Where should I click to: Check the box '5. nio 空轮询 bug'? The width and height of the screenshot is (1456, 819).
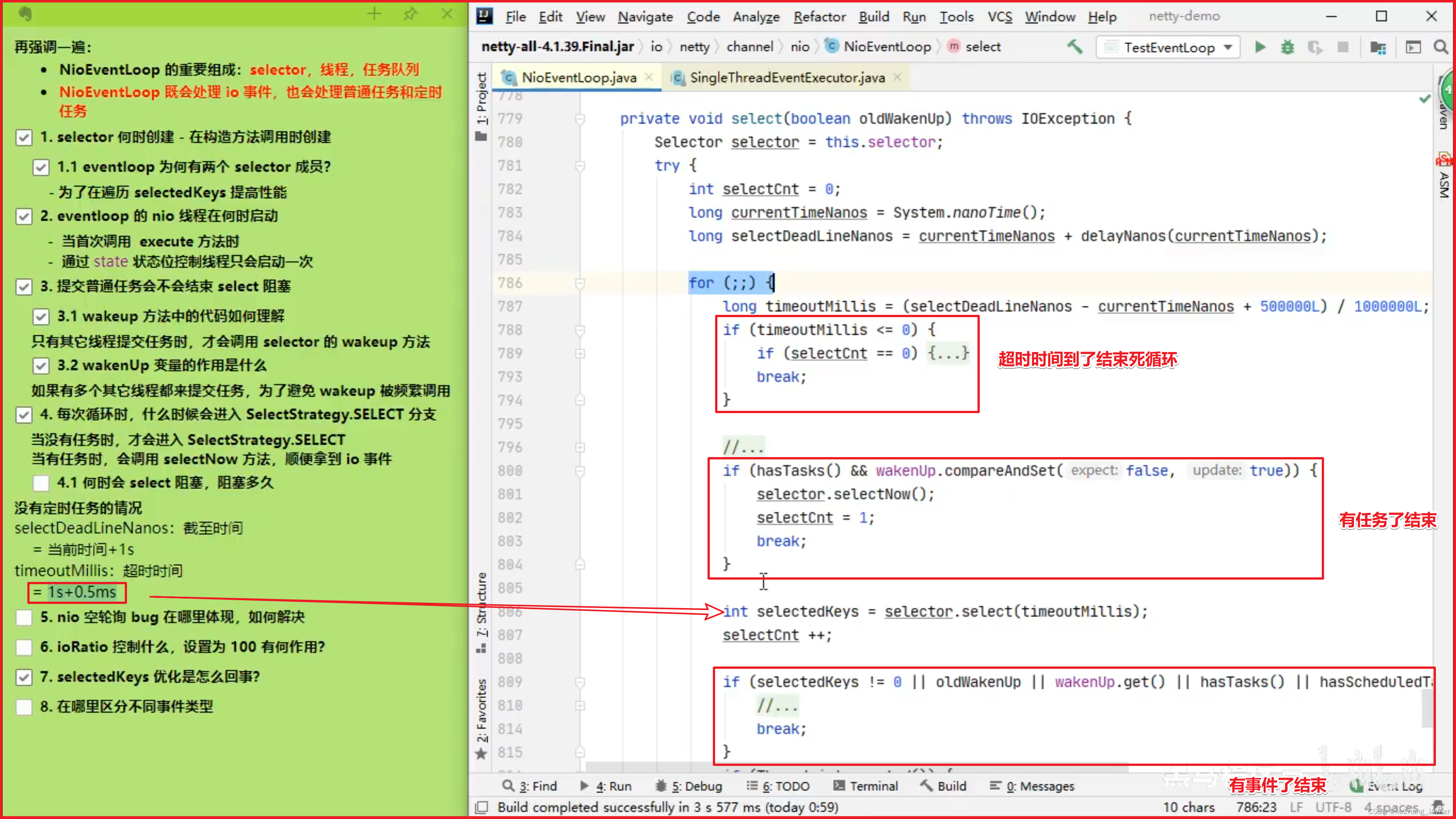24,617
